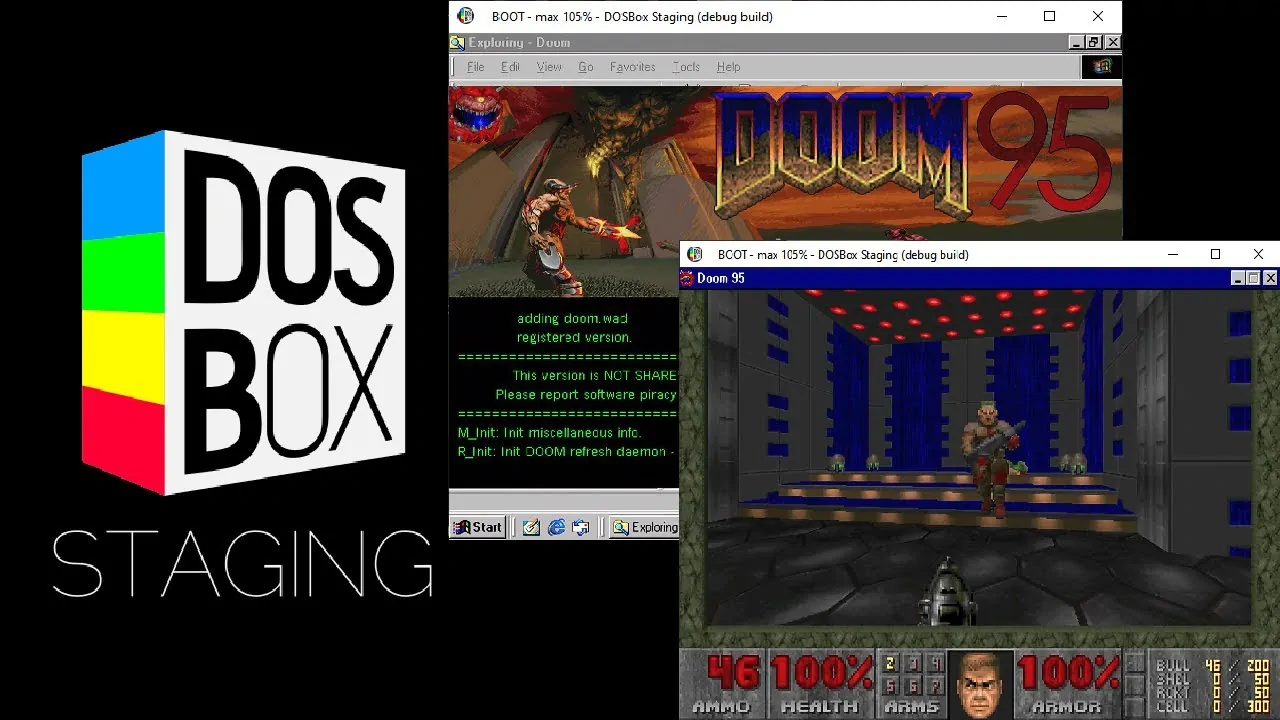Minimize the Exploring - Doom window
Image resolution: width=1280 pixels, height=720 pixels.
1077,42
